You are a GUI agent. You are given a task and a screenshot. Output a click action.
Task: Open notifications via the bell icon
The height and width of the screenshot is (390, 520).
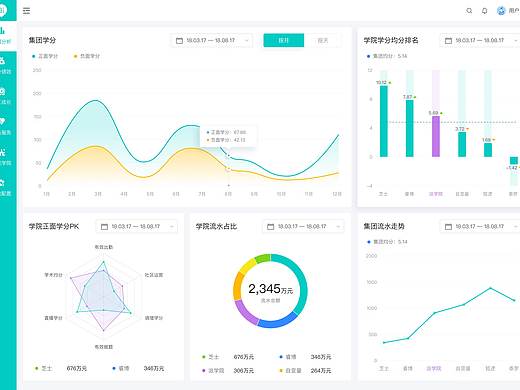484,11
